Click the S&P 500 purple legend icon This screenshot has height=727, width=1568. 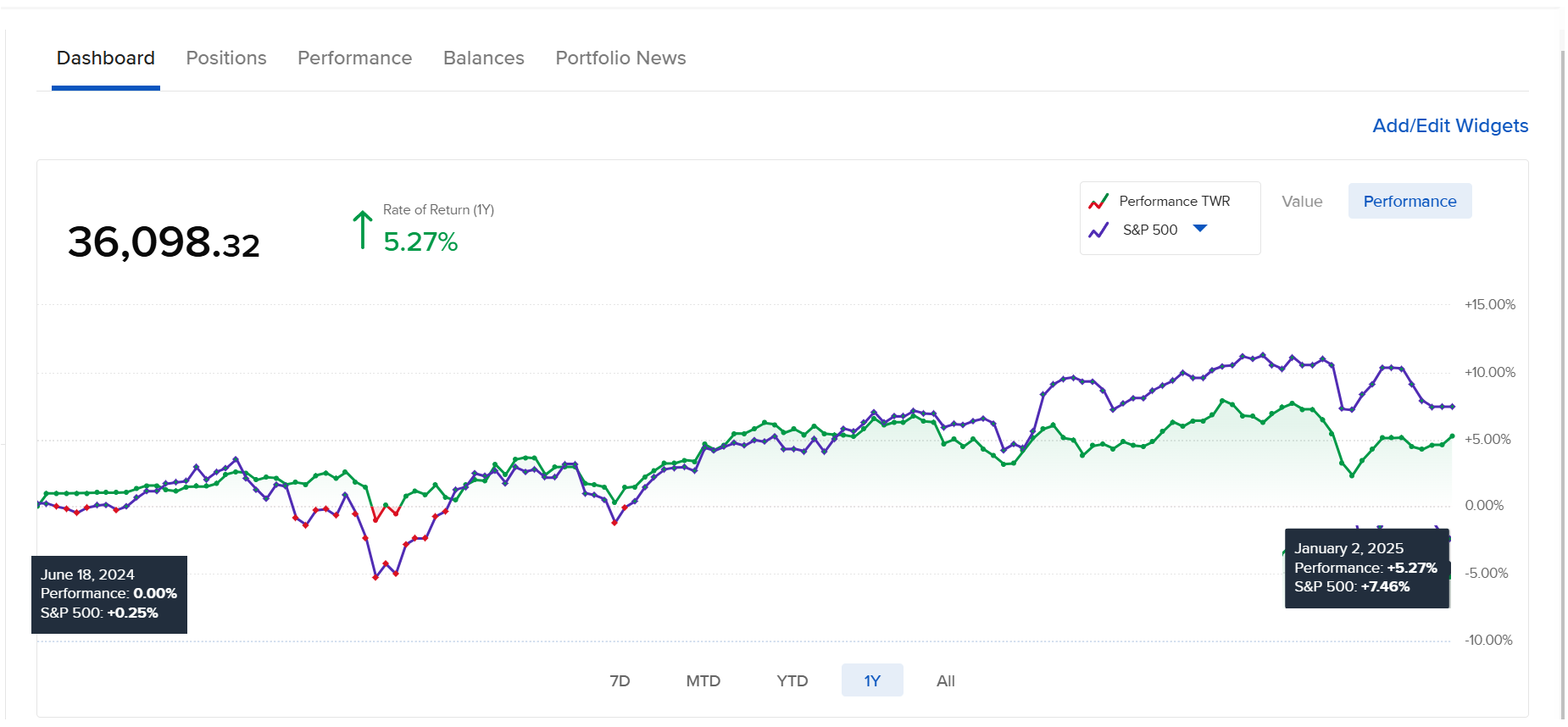click(1098, 230)
